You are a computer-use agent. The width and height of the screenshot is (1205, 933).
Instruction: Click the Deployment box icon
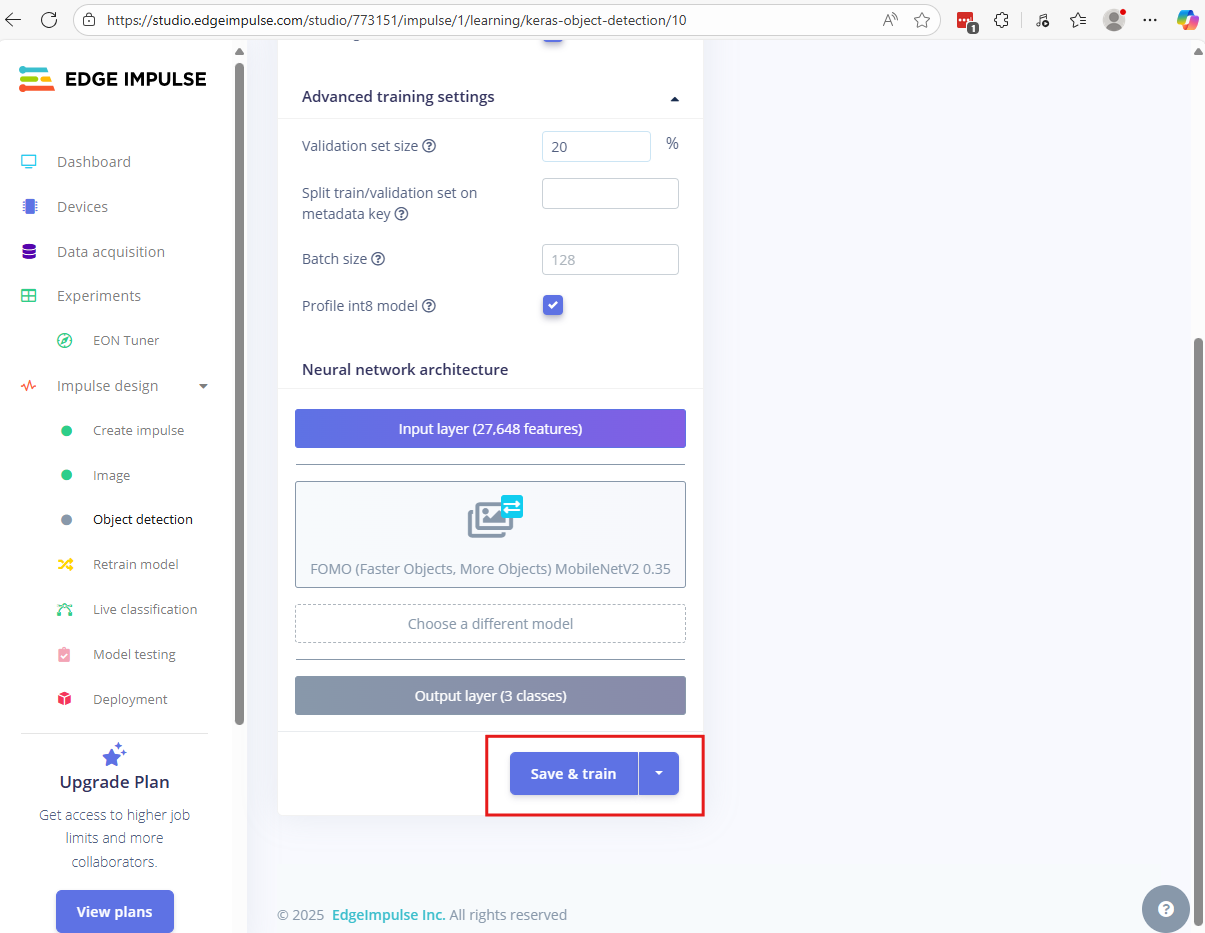pyautogui.click(x=65, y=700)
